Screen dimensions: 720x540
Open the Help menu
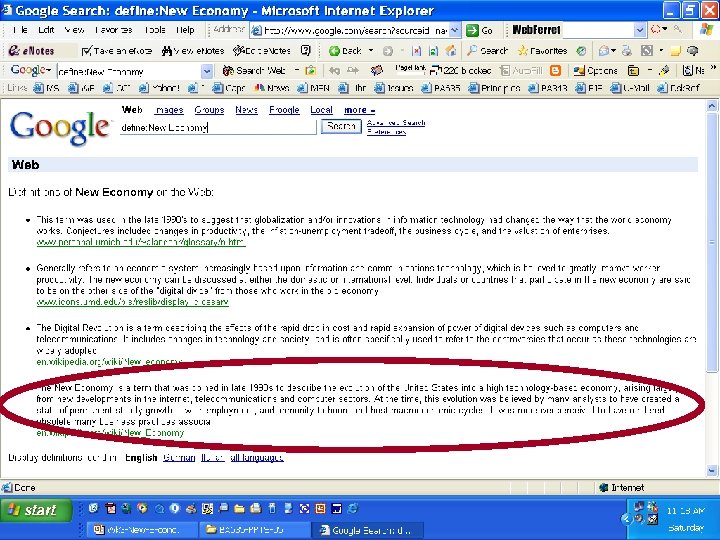(x=185, y=30)
